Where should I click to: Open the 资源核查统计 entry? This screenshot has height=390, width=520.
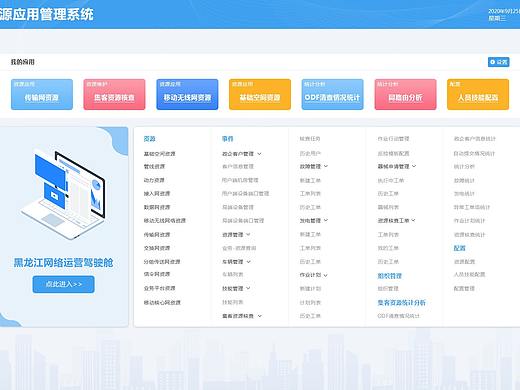(469, 235)
